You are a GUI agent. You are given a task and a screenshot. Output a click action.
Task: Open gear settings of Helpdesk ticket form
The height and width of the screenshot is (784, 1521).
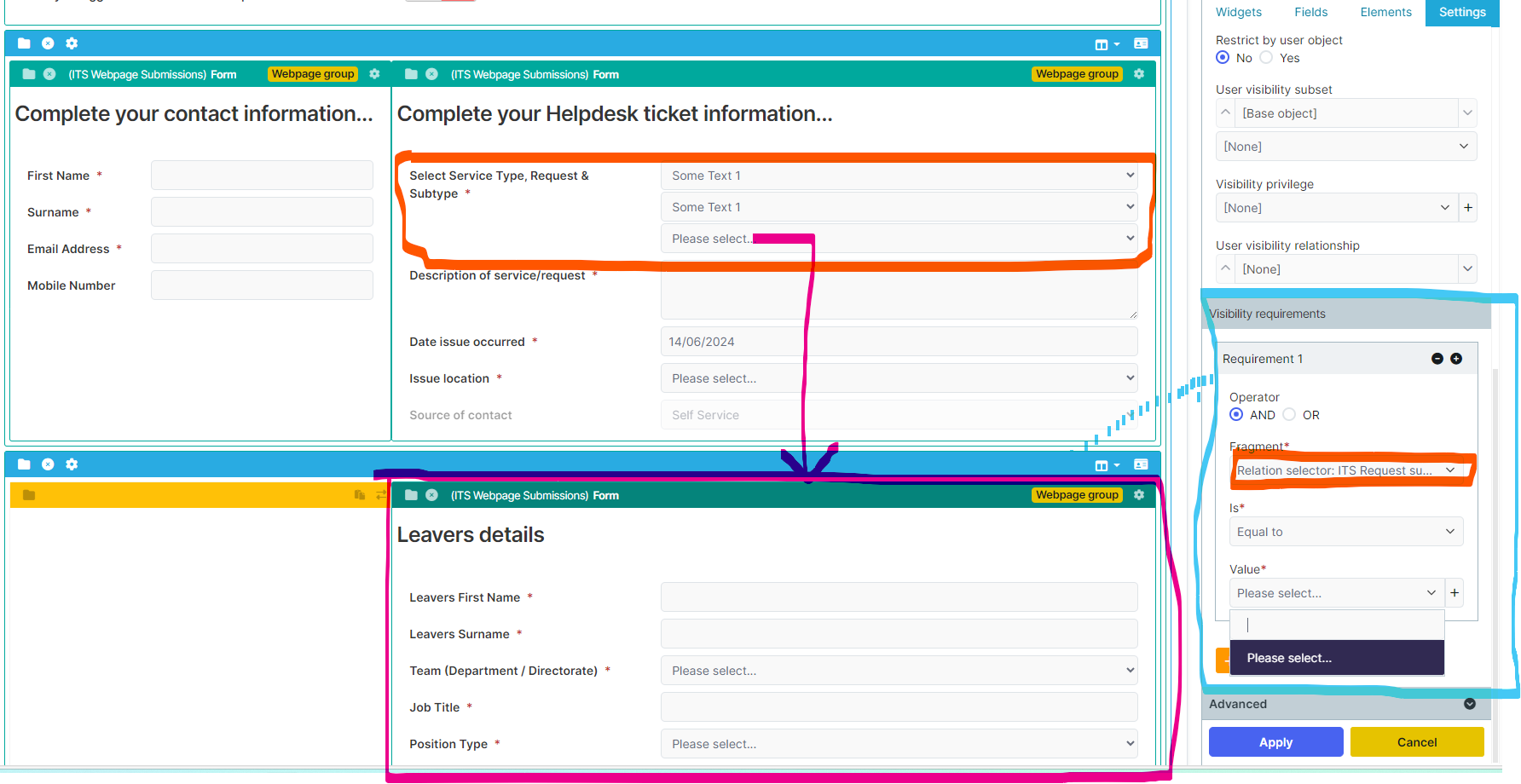pos(1139,74)
